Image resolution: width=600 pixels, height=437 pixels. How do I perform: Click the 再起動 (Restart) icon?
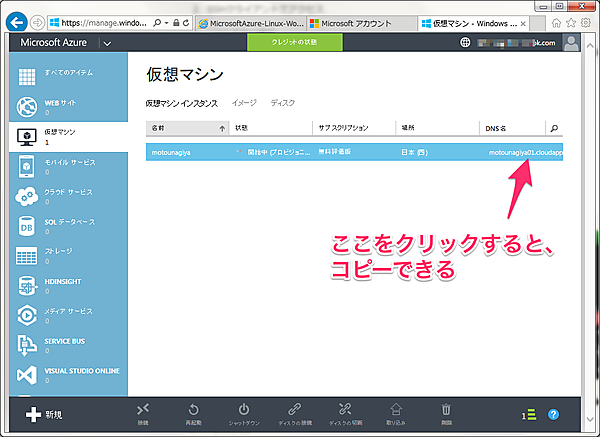193,408
